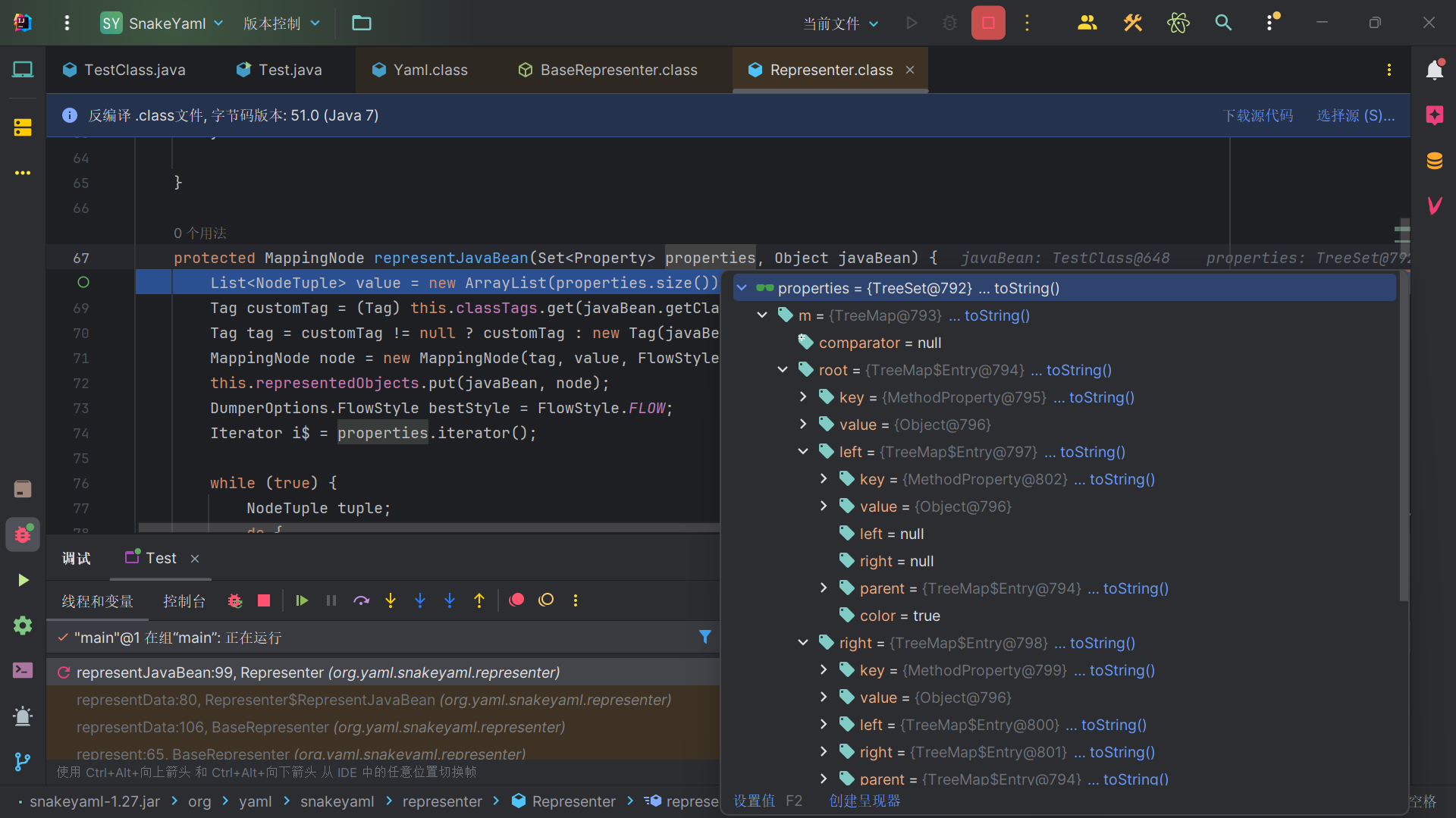Open 版本控制 version control dropdown
1456x818 pixels.
[281, 24]
